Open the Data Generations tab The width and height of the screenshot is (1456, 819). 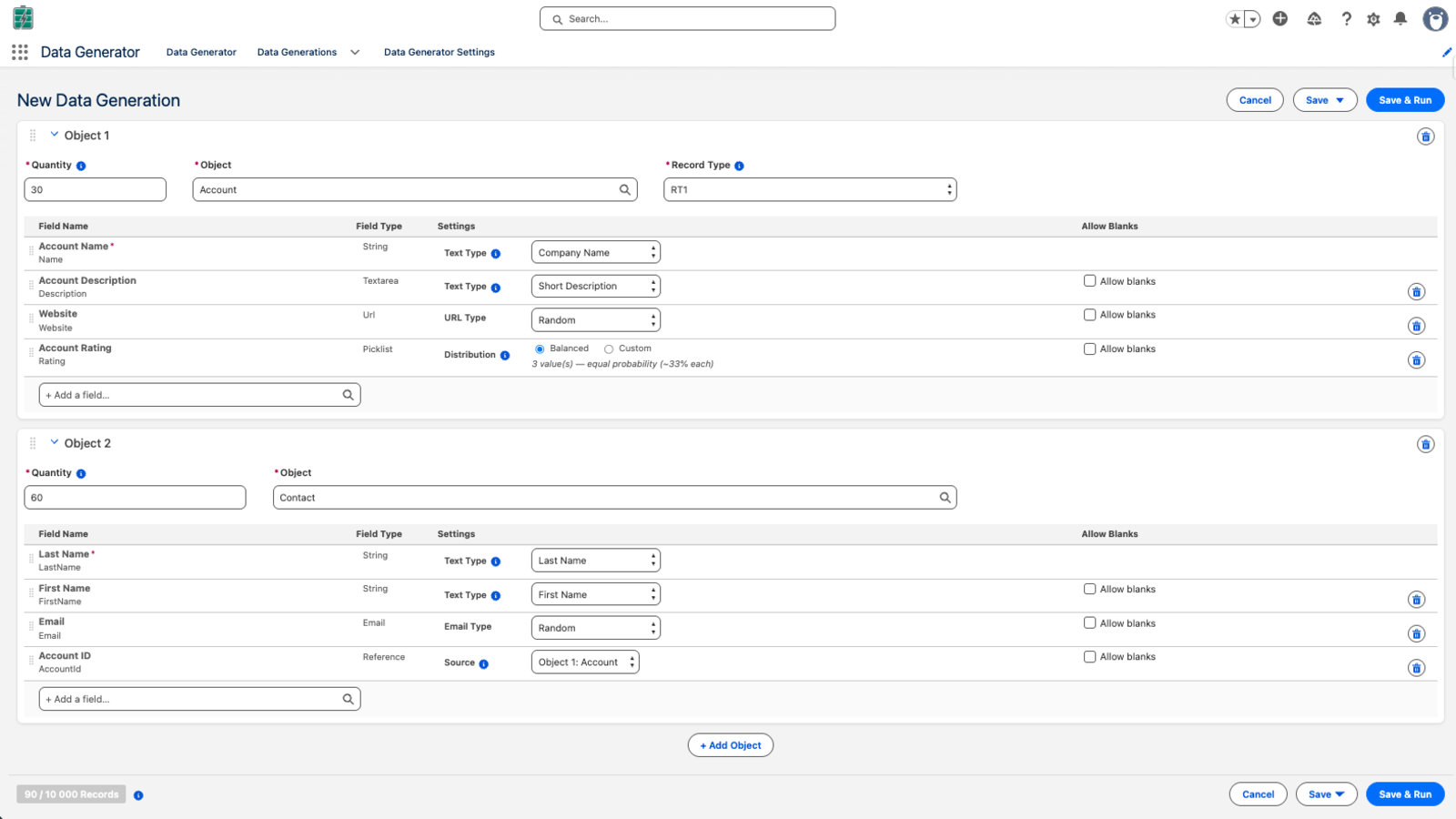(x=297, y=52)
